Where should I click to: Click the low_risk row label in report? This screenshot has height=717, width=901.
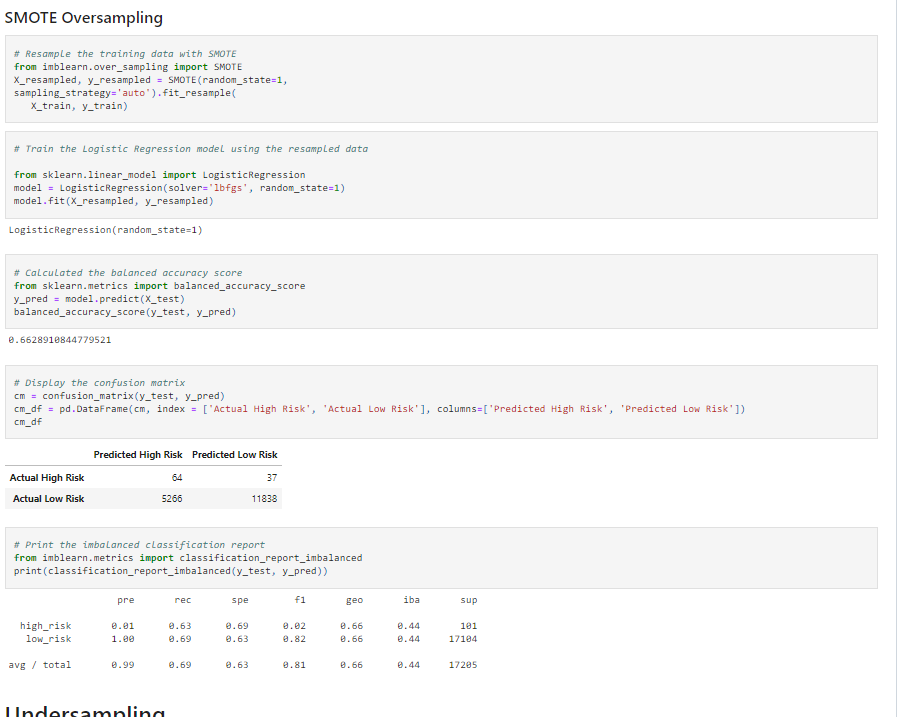coord(49,639)
